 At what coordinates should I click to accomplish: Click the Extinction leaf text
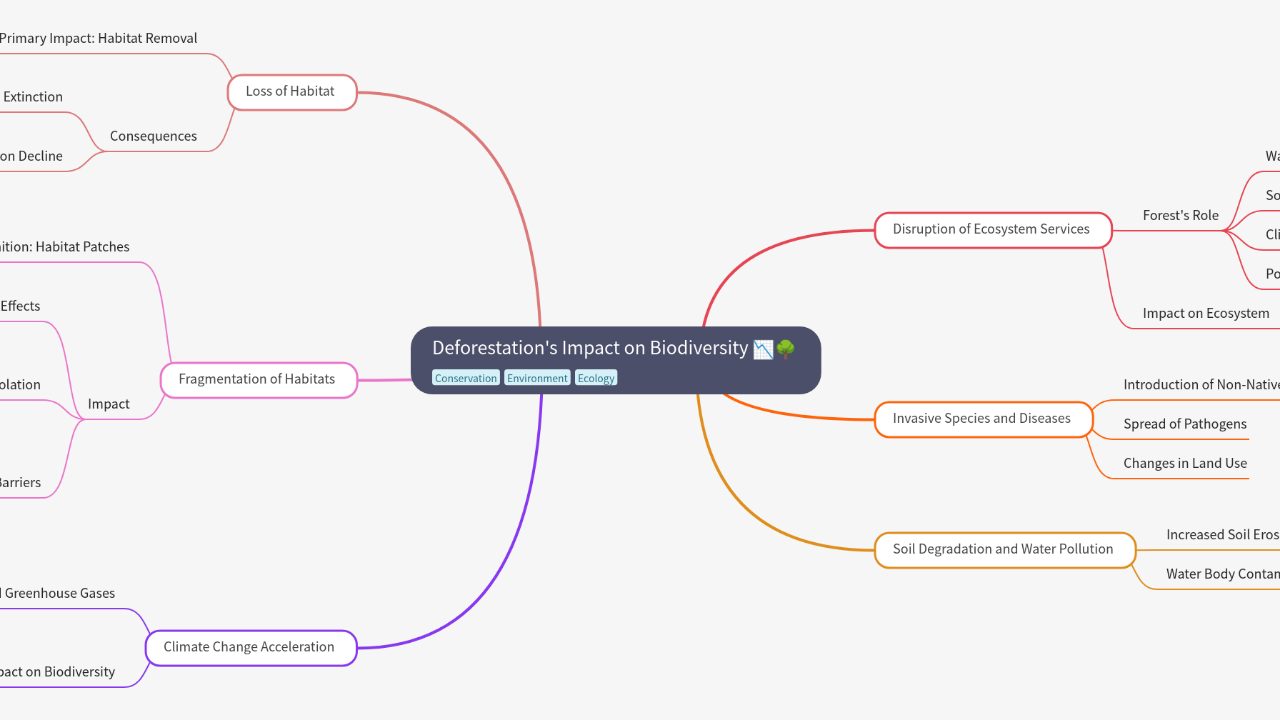coord(33,97)
